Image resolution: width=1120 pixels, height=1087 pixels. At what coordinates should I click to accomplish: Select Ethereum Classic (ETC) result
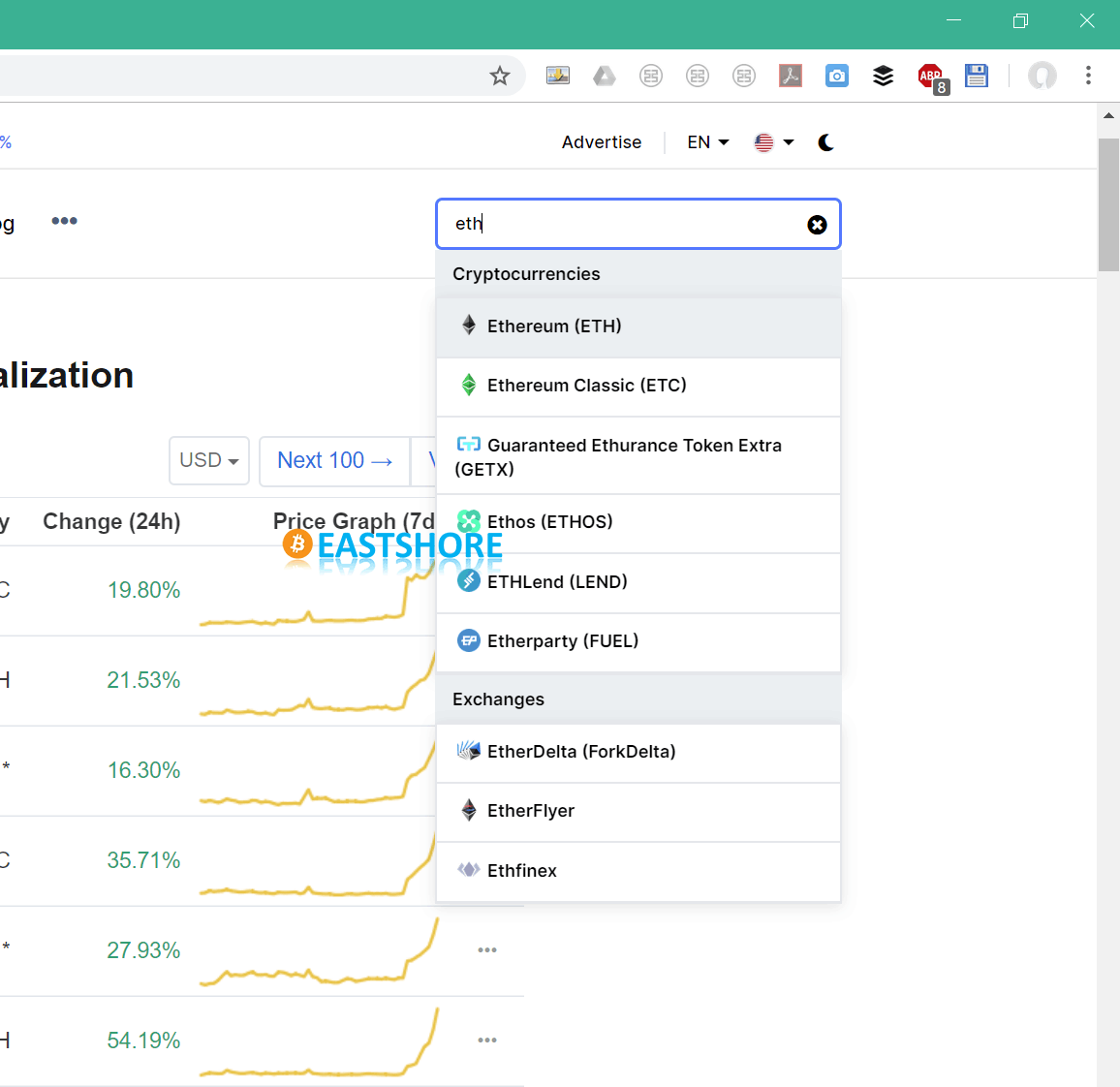point(638,387)
